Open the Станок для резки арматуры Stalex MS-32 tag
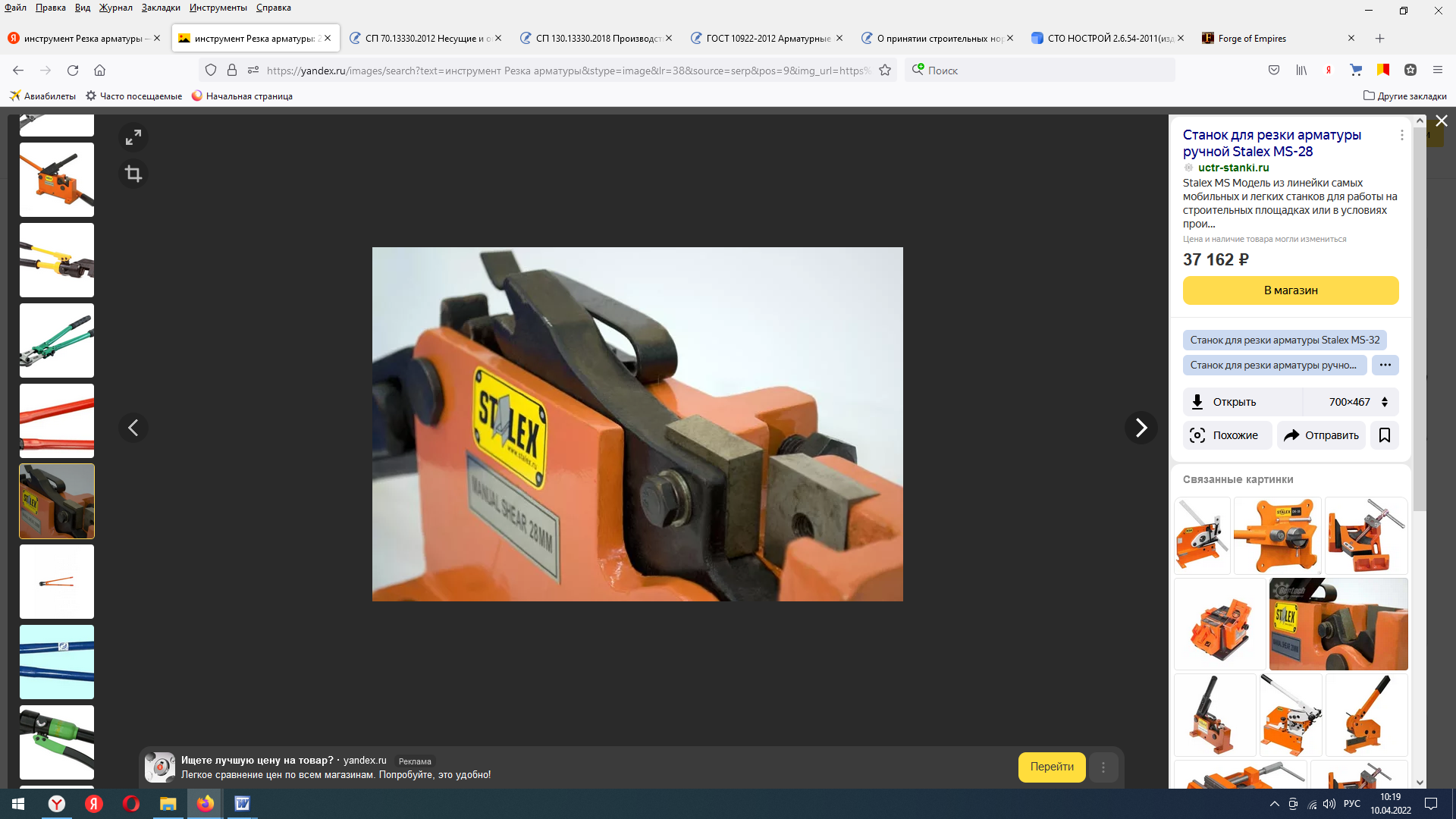This screenshot has height=819, width=1456. [1285, 340]
